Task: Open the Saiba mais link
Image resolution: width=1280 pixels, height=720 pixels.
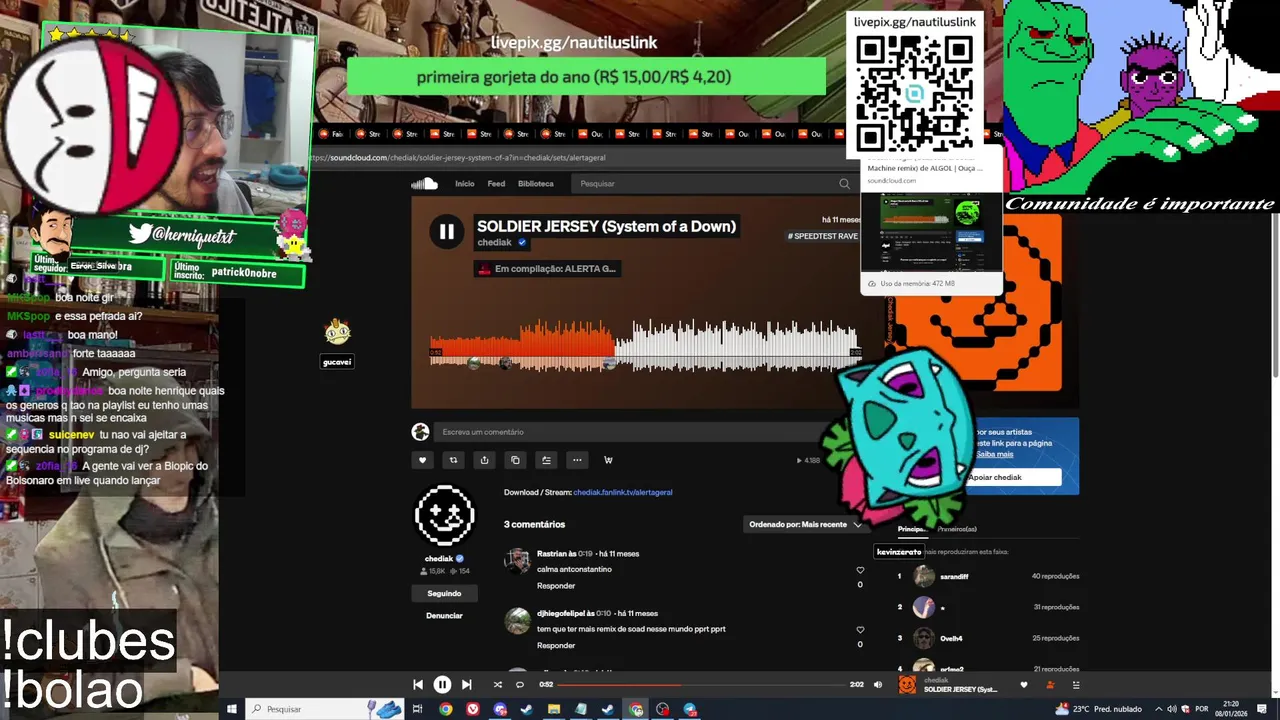Action: tap(994, 454)
